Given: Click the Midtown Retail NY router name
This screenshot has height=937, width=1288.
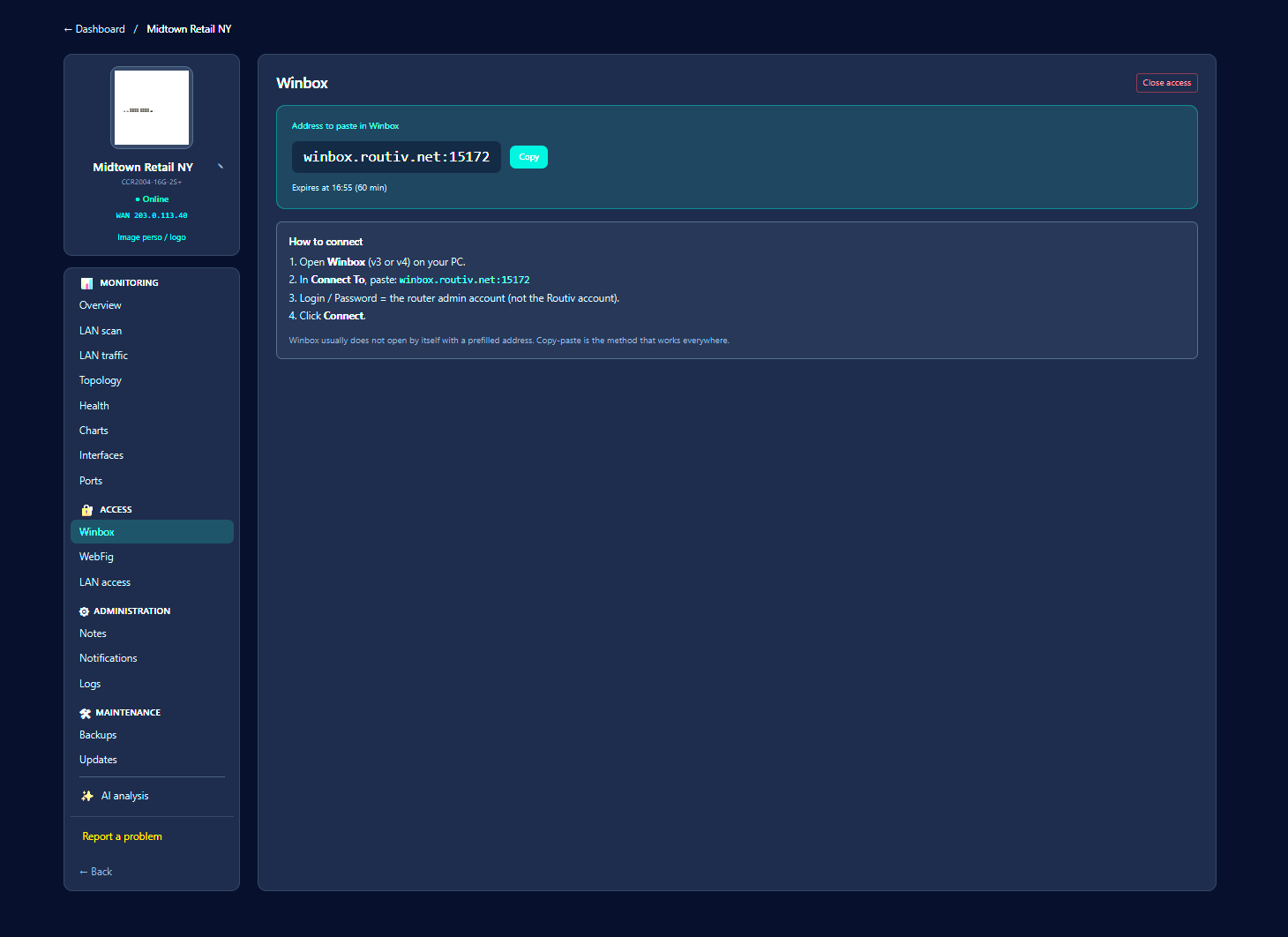Looking at the screenshot, I should (143, 167).
